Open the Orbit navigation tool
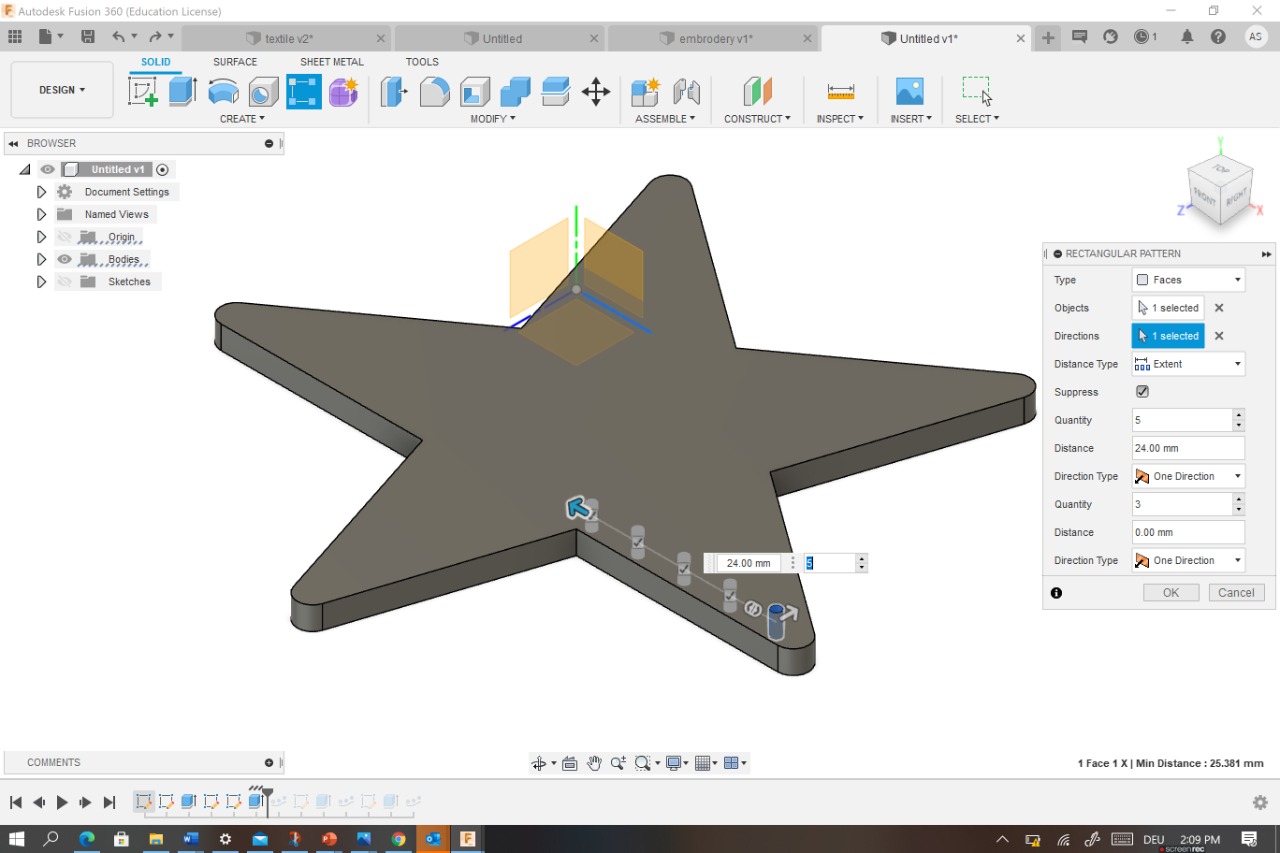 (539, 763)
